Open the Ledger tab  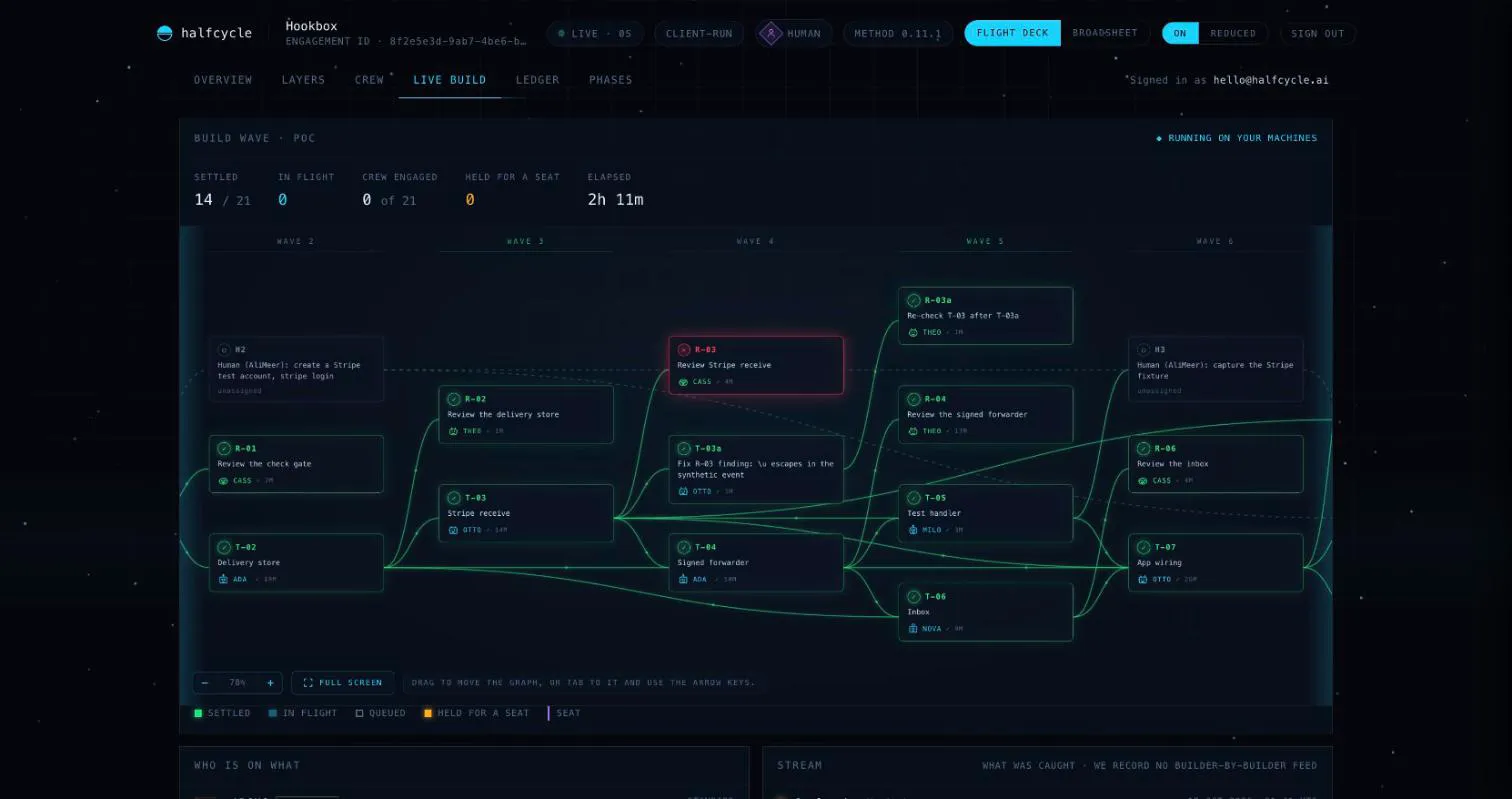click(538, 80)
